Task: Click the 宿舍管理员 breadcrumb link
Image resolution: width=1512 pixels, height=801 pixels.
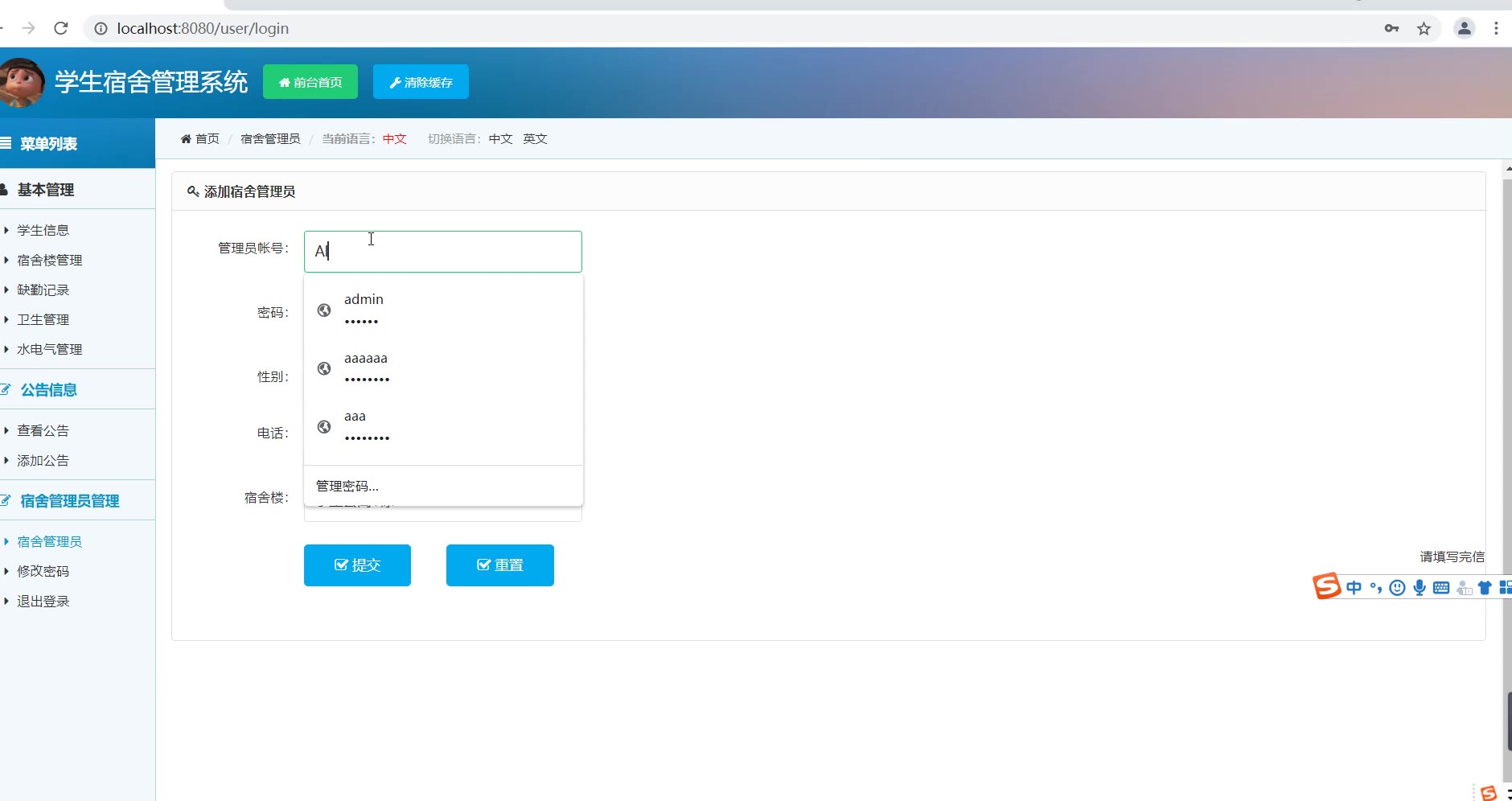Action: [270, 139]
